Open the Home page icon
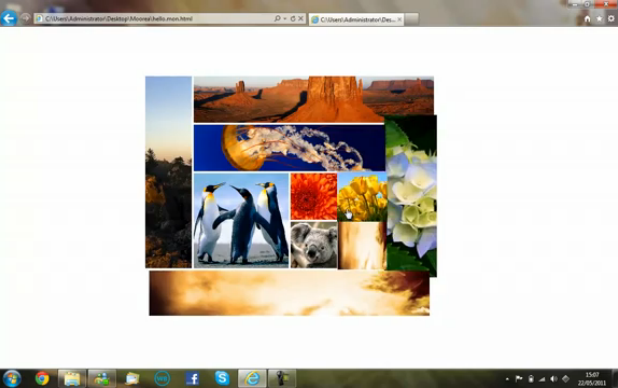Screen dimensions: 618x388 (587, 19)
